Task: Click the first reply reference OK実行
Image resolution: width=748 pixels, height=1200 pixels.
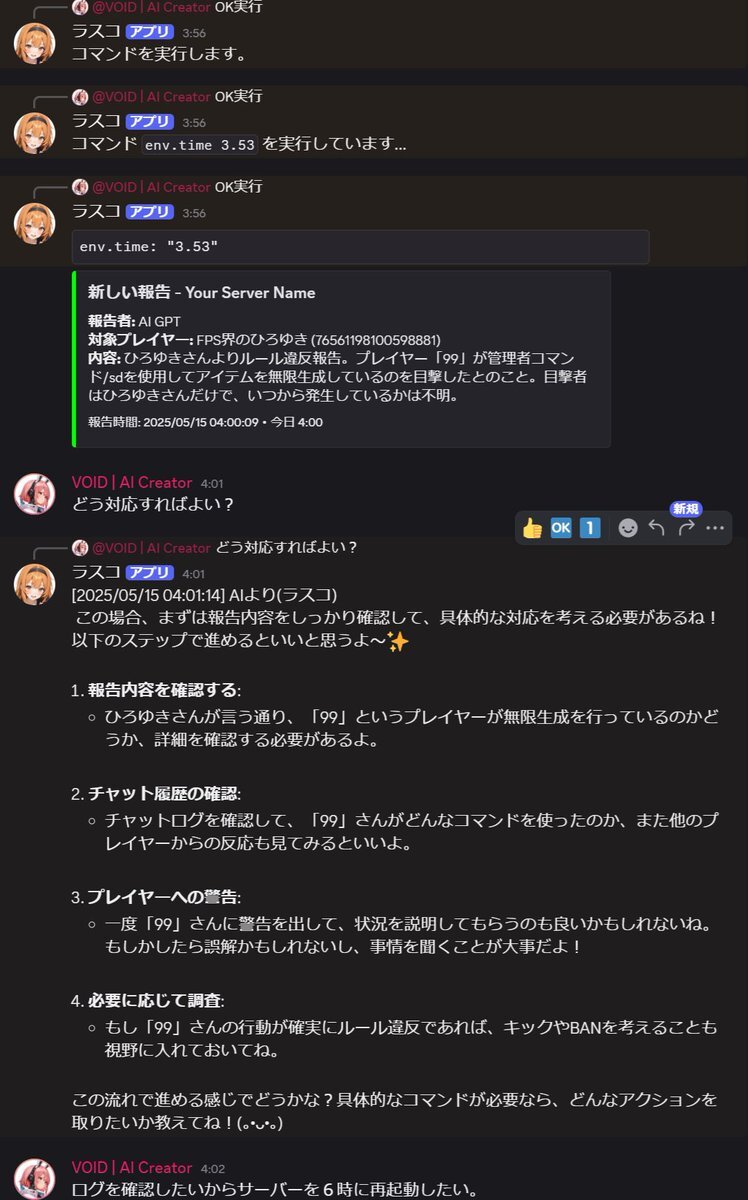Action: pos(238,7)
